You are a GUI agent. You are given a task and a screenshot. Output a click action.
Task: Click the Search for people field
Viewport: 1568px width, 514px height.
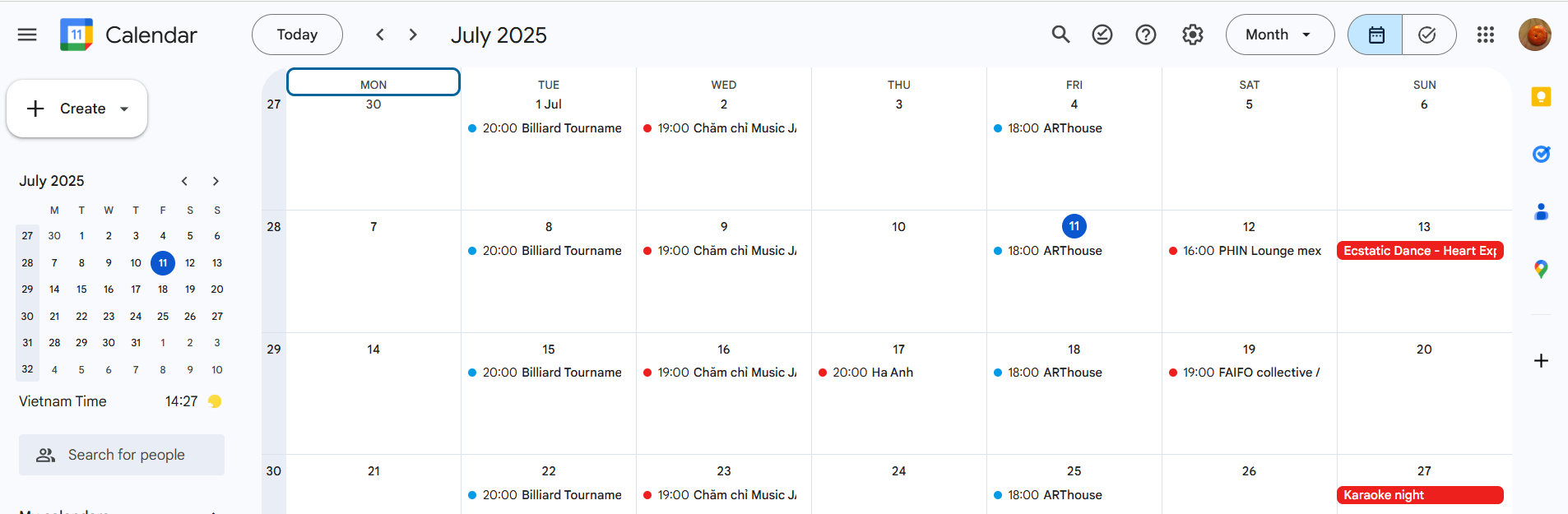pos(122,455)
